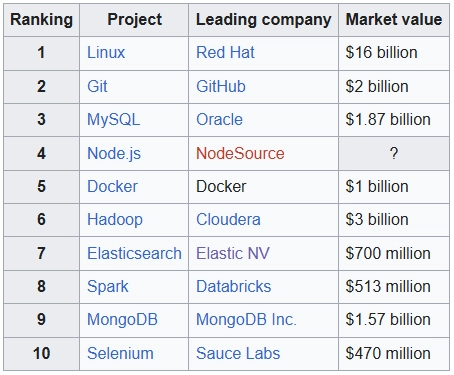Viewport: 454px width, 375px height.
Task: Open the MongoDB project link
Action: click(122, 320)
